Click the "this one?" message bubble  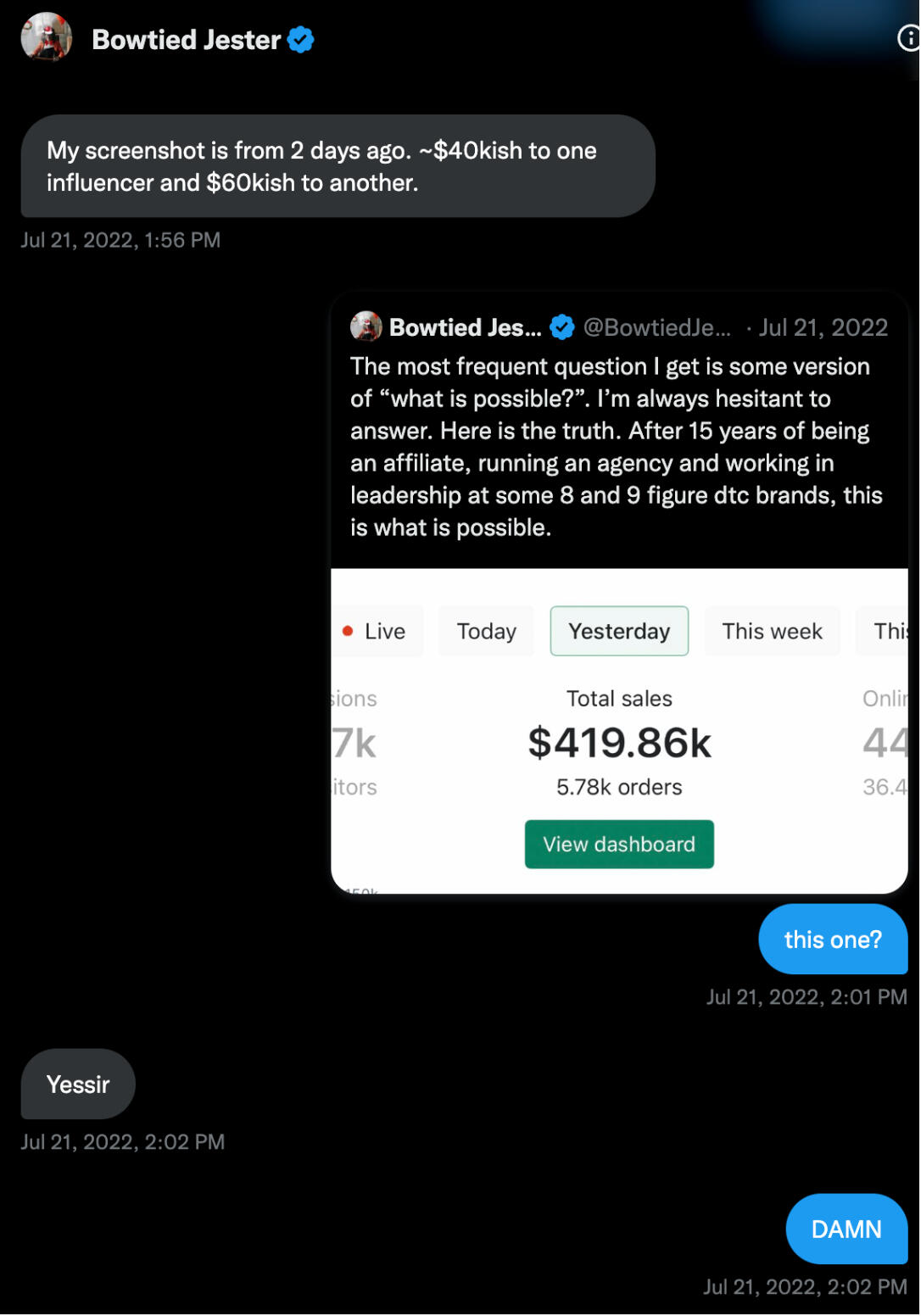click(x=833, y=940)
